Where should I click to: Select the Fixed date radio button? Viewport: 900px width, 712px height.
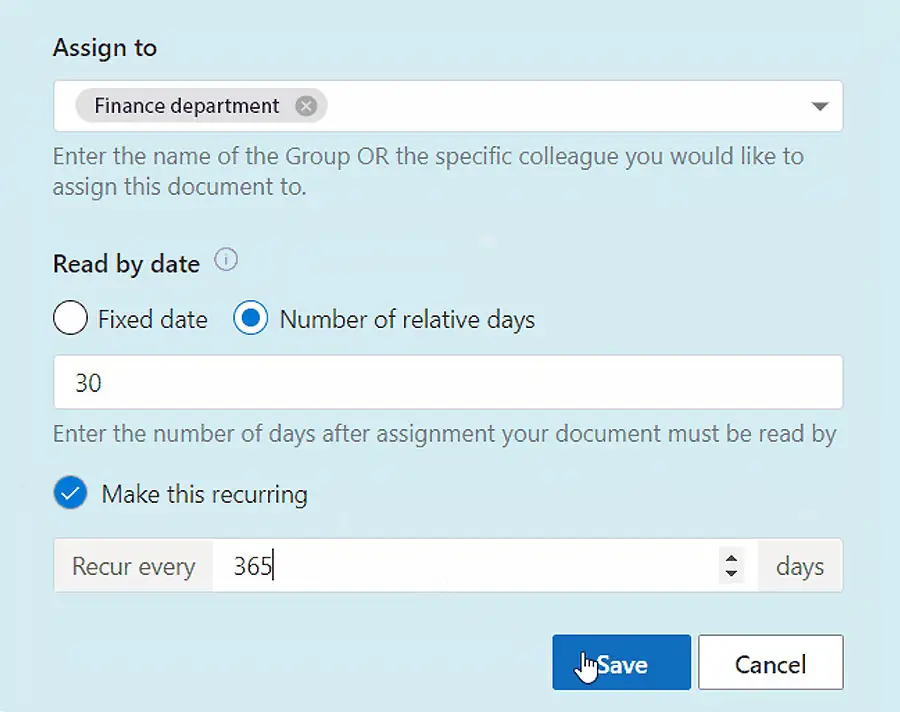(70, 318)
